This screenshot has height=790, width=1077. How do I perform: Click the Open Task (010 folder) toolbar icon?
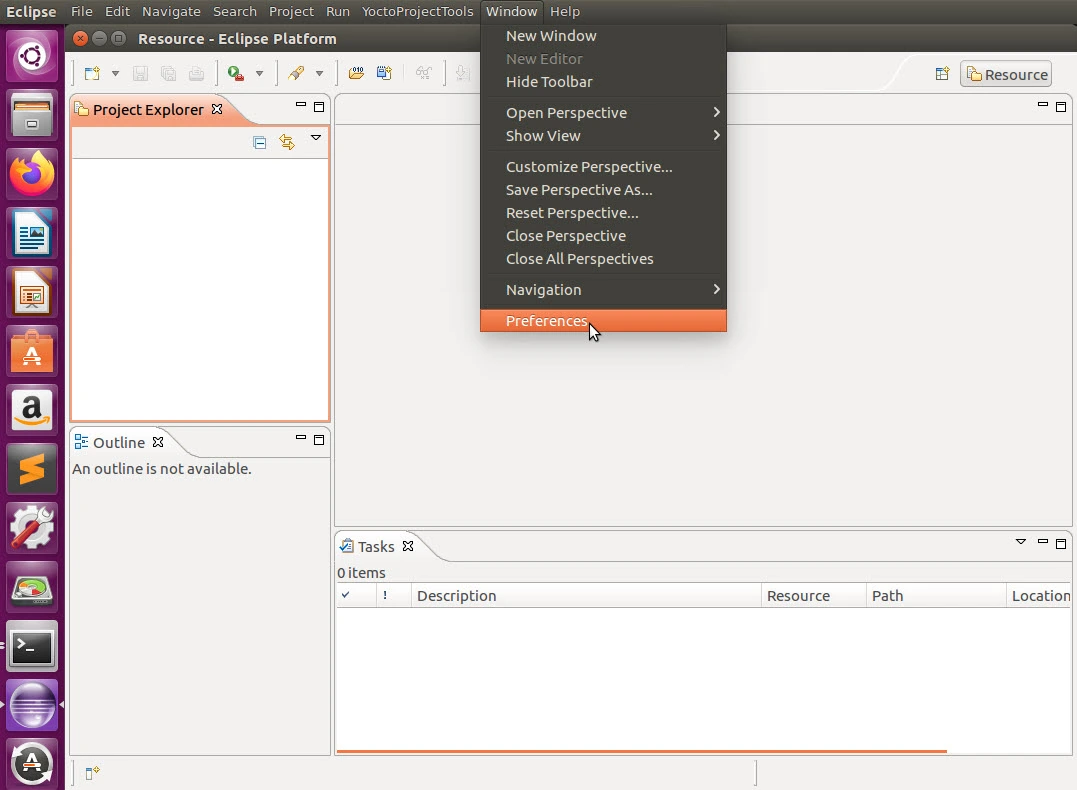(356, 73)
